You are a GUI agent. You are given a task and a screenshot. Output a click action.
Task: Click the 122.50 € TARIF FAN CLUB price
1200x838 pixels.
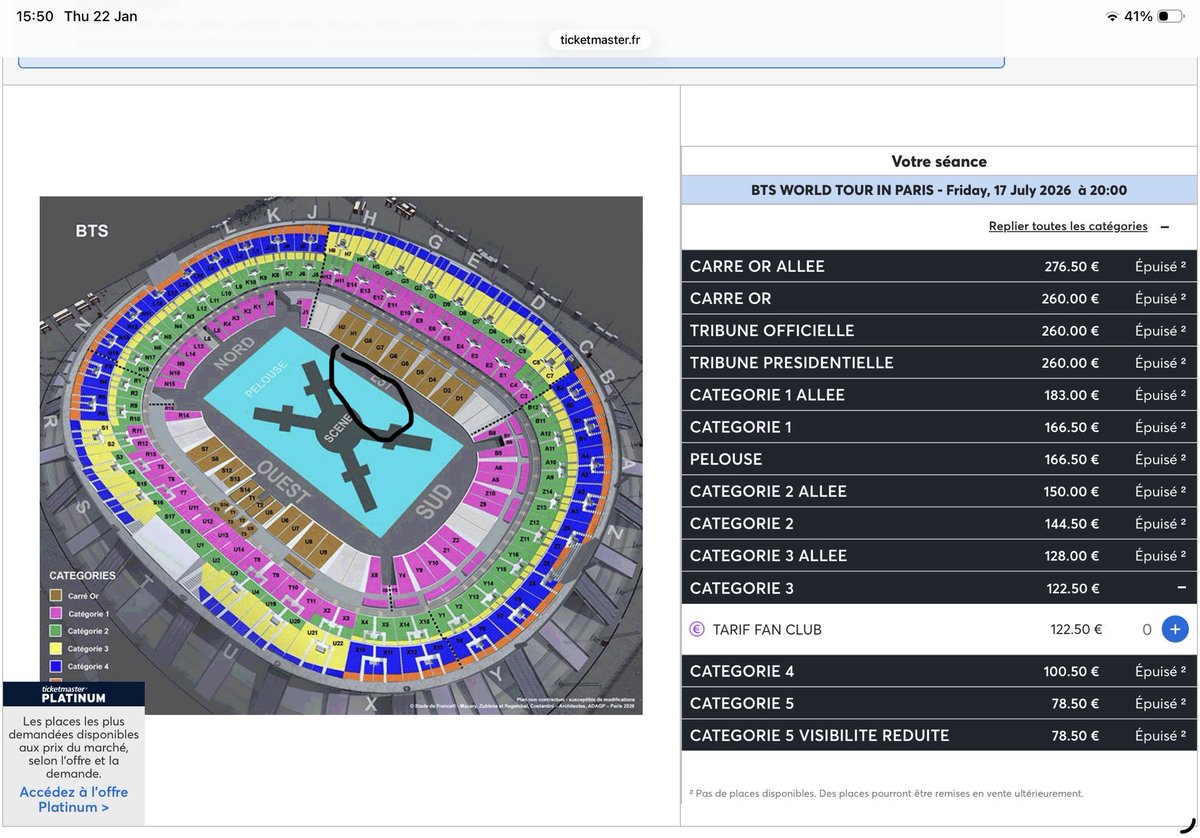point(1076,630)
